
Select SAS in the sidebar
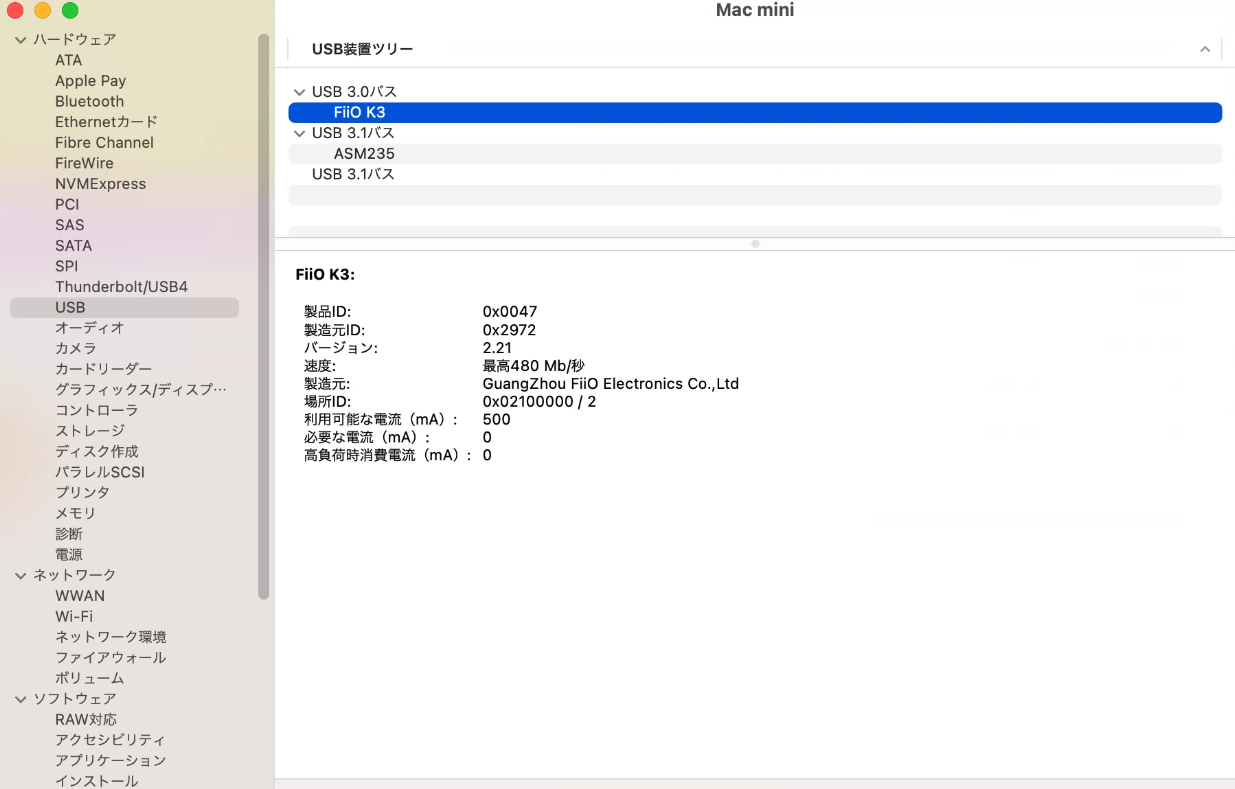coord(69,225)
